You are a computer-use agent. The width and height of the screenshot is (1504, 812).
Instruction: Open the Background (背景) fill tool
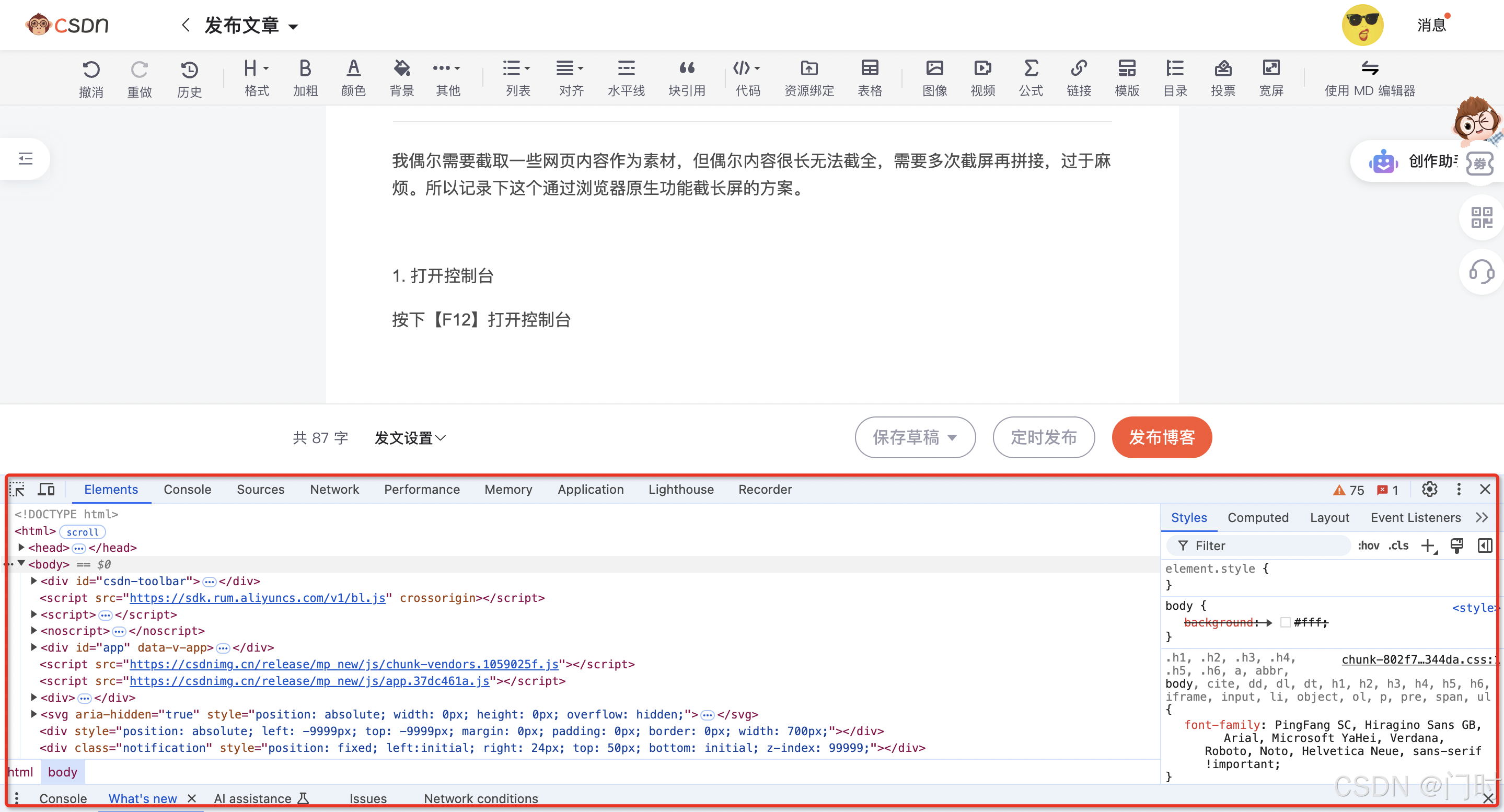tap(402, 78)
